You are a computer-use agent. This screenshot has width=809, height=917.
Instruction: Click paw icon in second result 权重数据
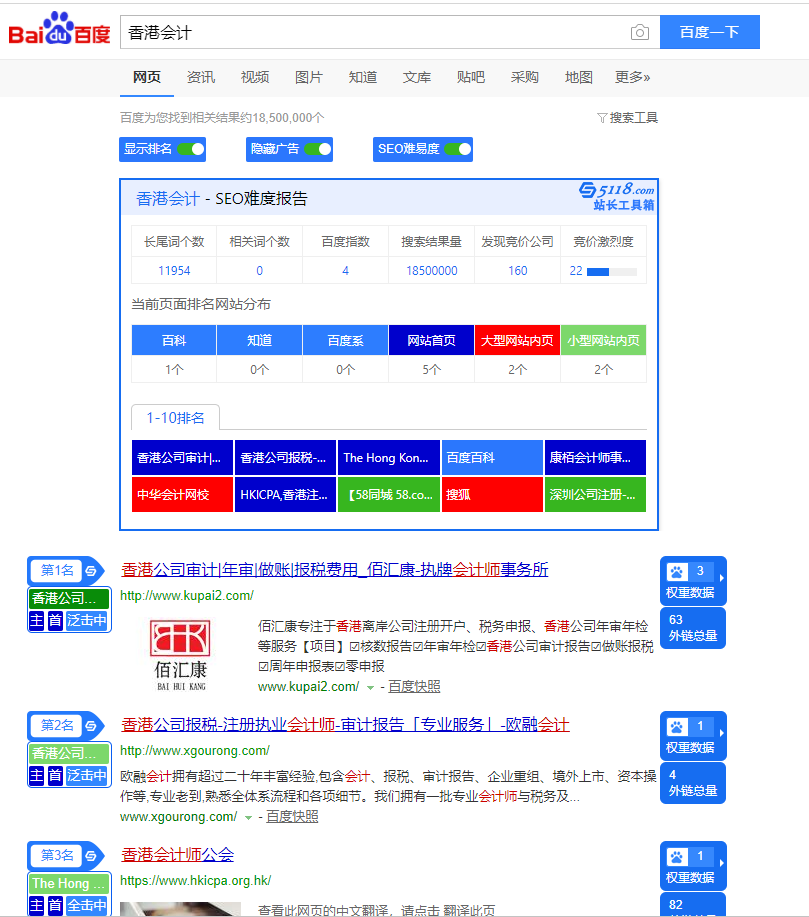tap(677, 726)
